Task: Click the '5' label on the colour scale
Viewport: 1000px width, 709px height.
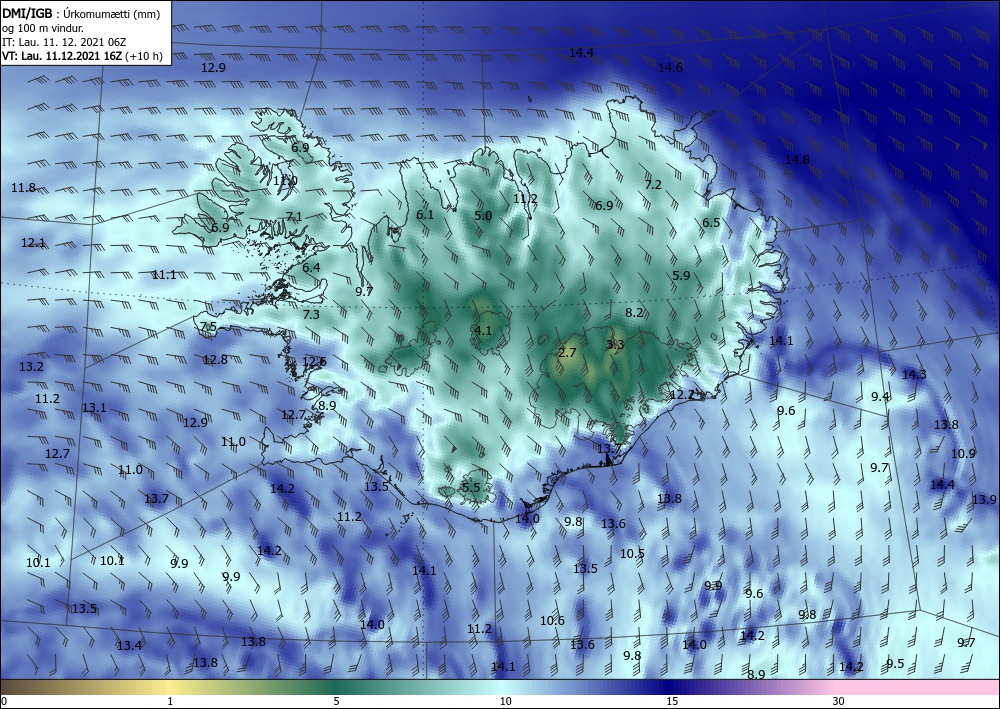Action: tap(336, 701)
